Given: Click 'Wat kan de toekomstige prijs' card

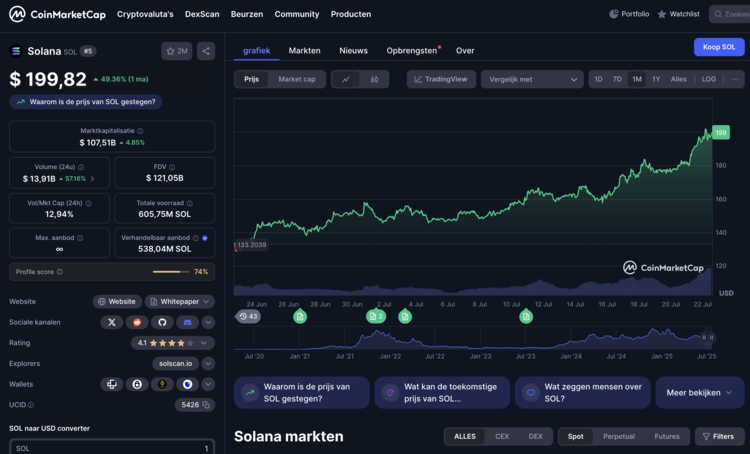Looking at the screenshot, I should 442,393.
